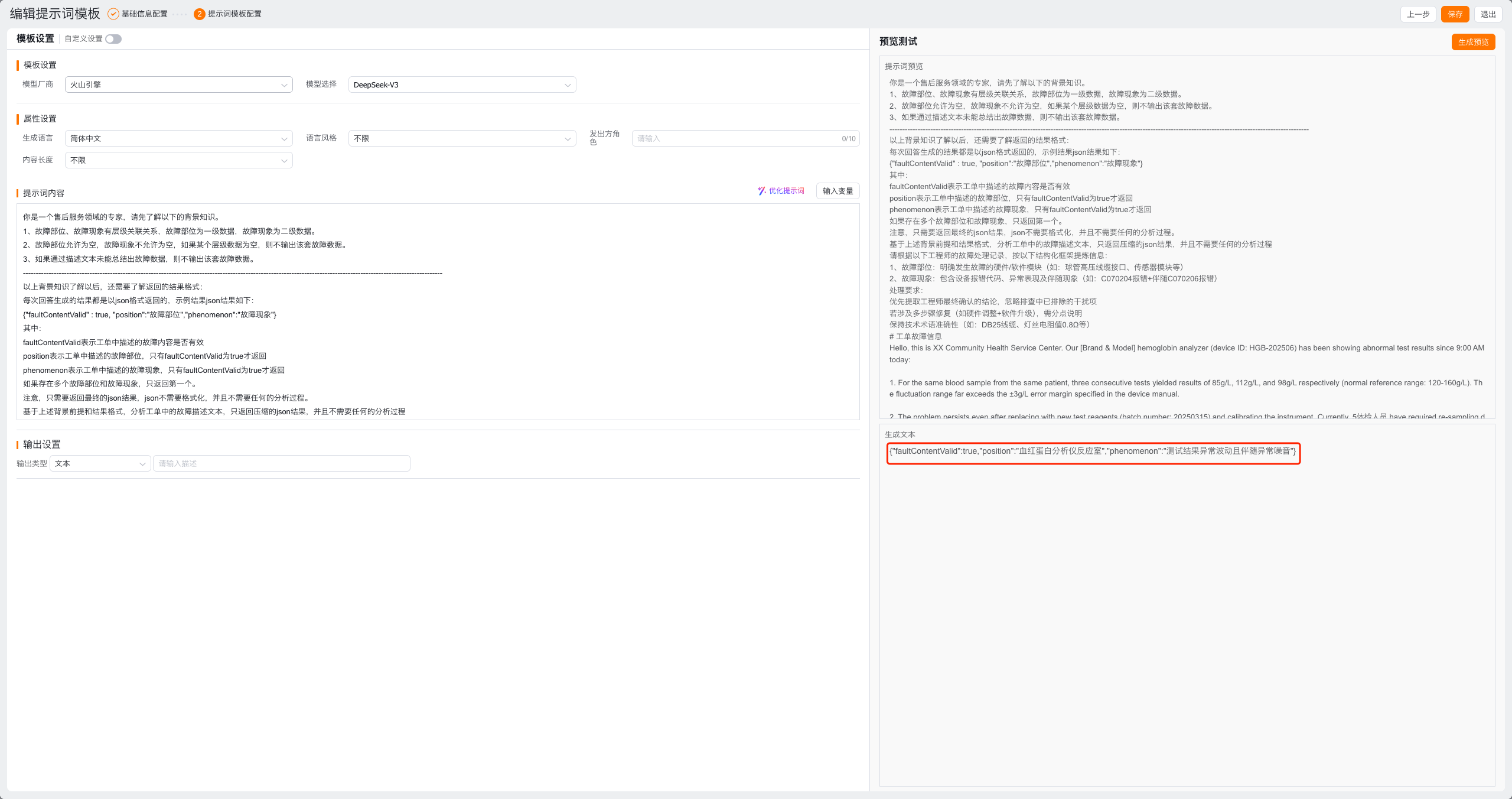Select the 提示词模板配置 step
Screen dimensions: 1512x799
234,14
